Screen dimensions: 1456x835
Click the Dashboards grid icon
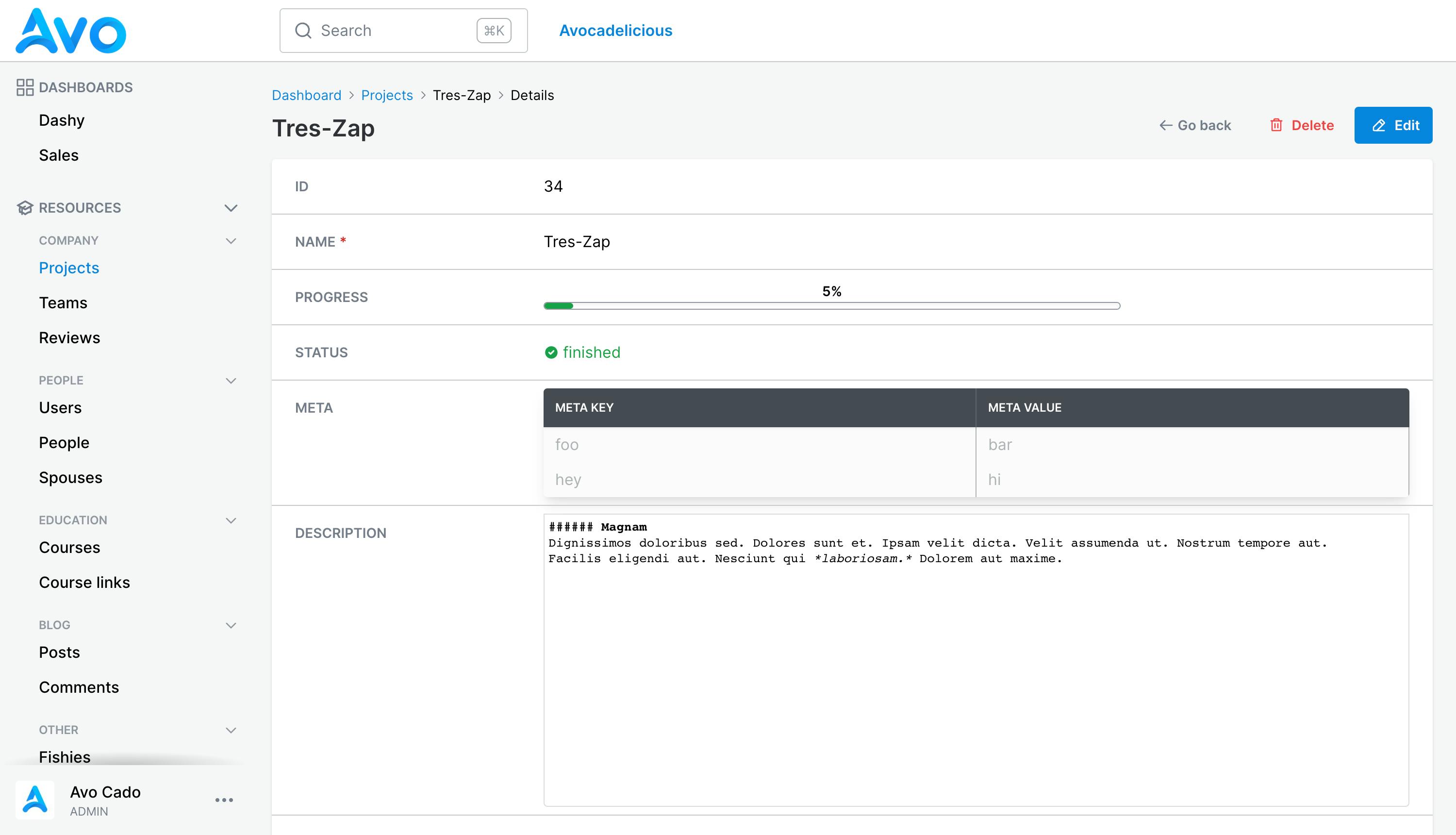pyautogui.click(x=25, y=87)
